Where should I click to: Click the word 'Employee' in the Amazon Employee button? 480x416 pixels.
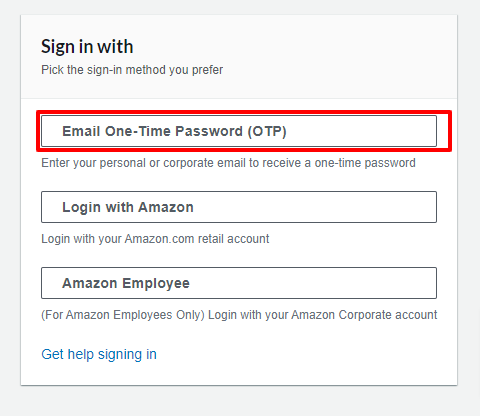point(156,284)
